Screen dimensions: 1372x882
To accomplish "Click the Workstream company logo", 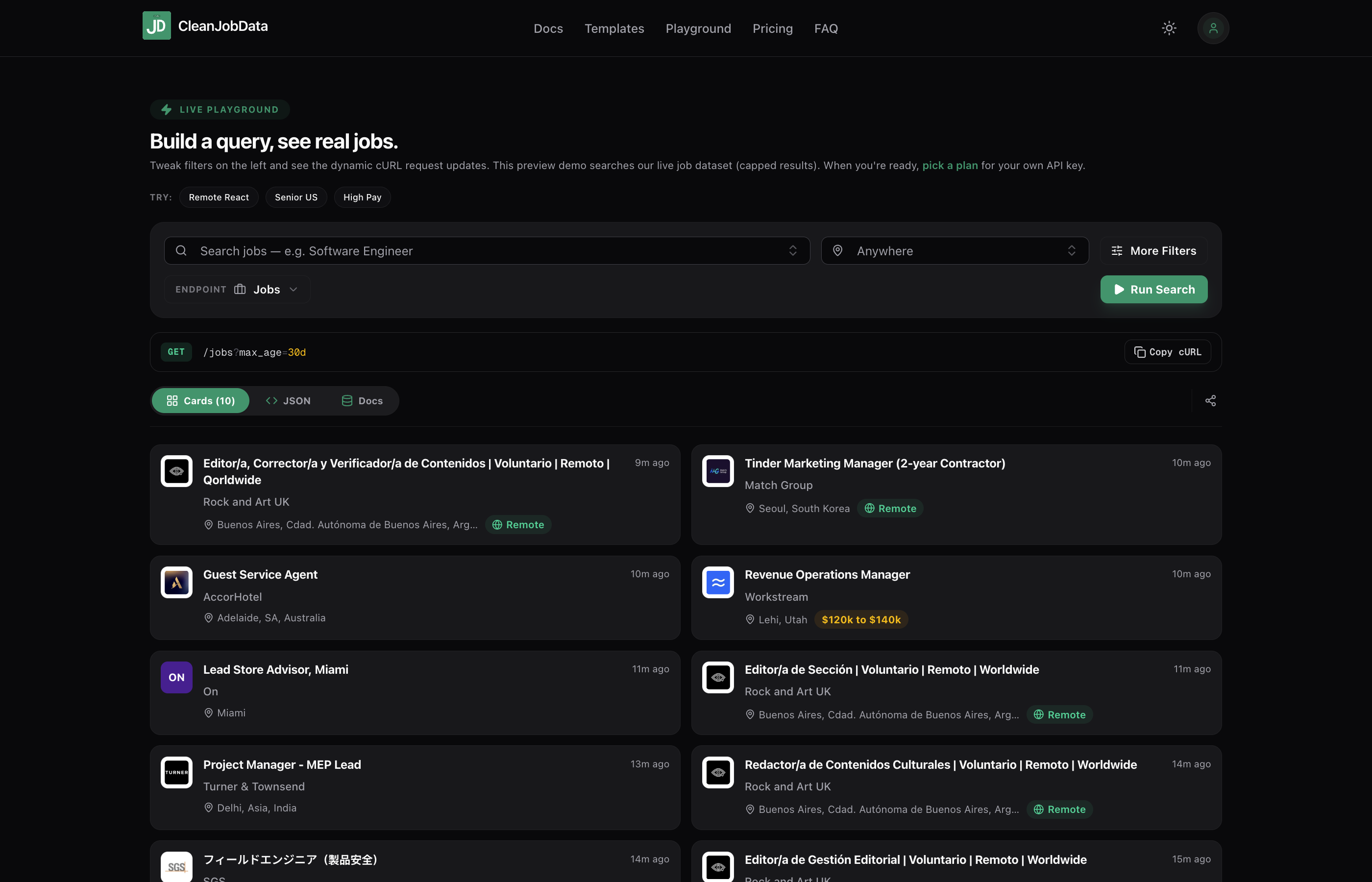I will [717, 583].
